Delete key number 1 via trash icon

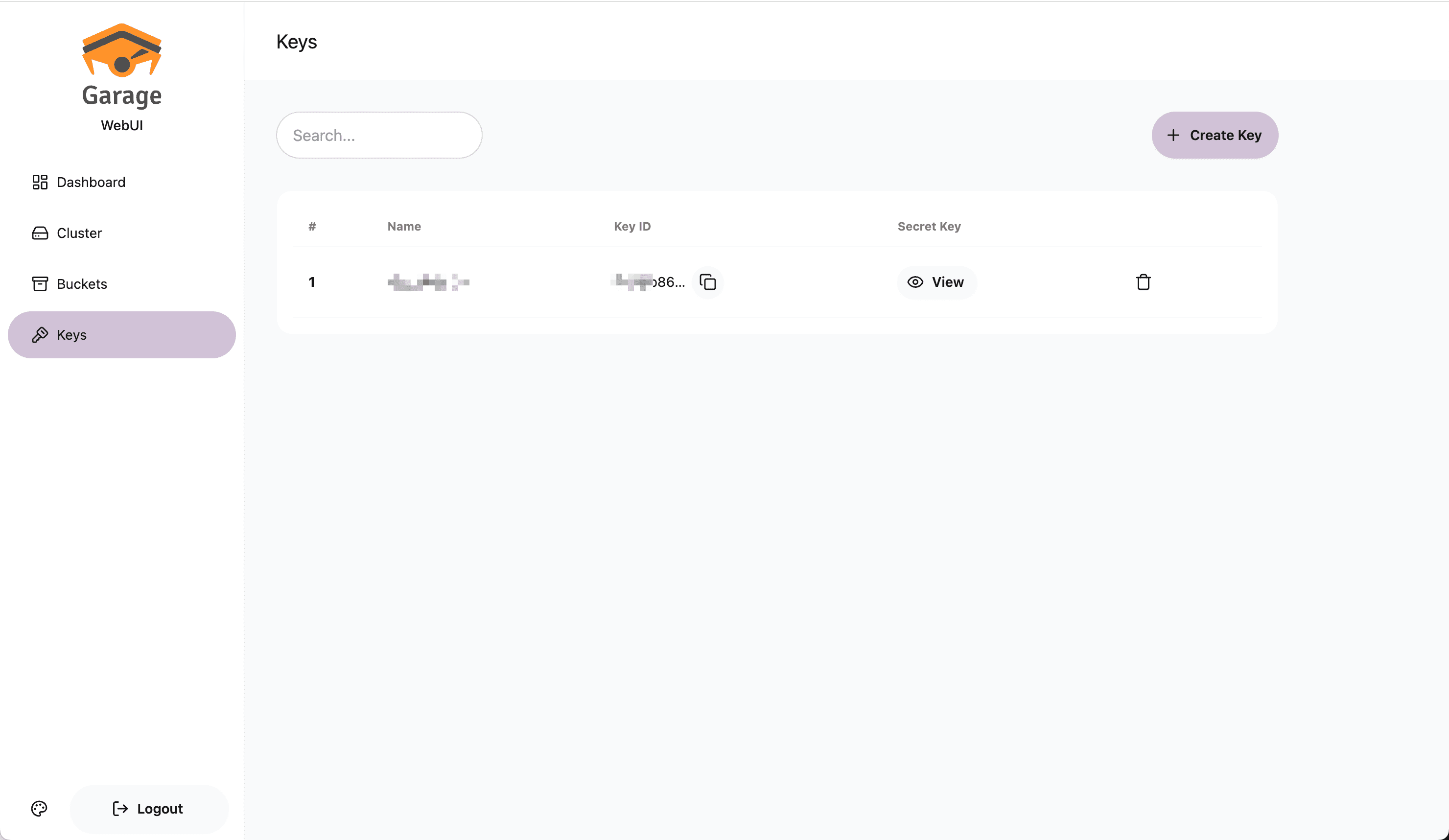1143,282
